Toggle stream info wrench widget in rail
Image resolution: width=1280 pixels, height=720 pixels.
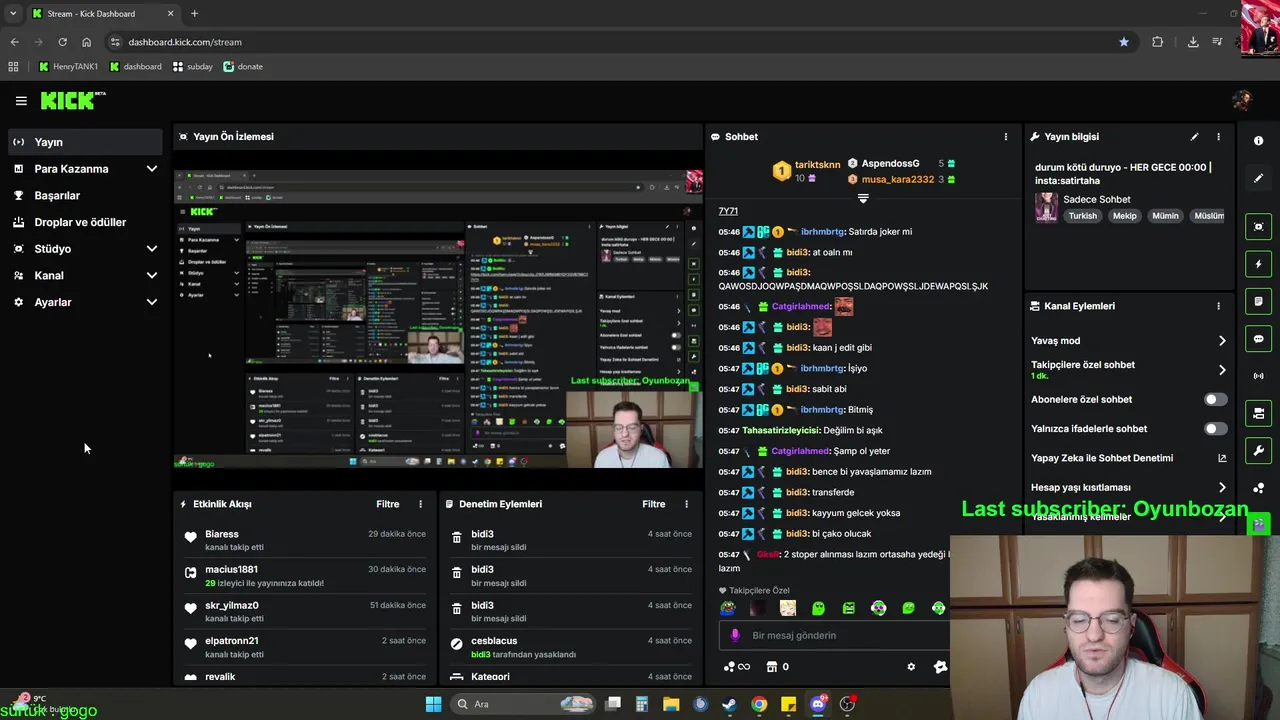[x=1258, y=450]
